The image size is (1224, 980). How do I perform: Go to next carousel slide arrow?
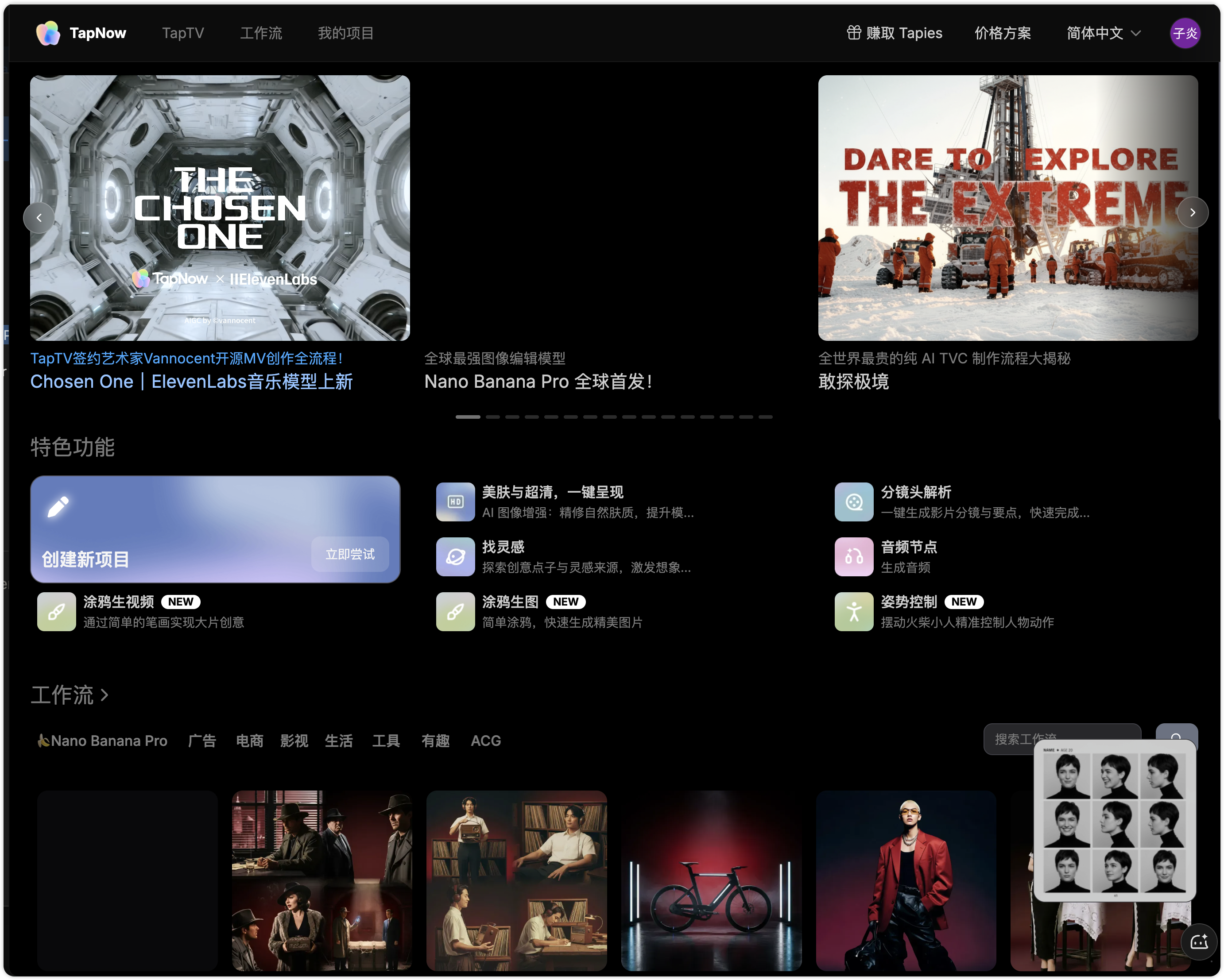point(1192,212)
